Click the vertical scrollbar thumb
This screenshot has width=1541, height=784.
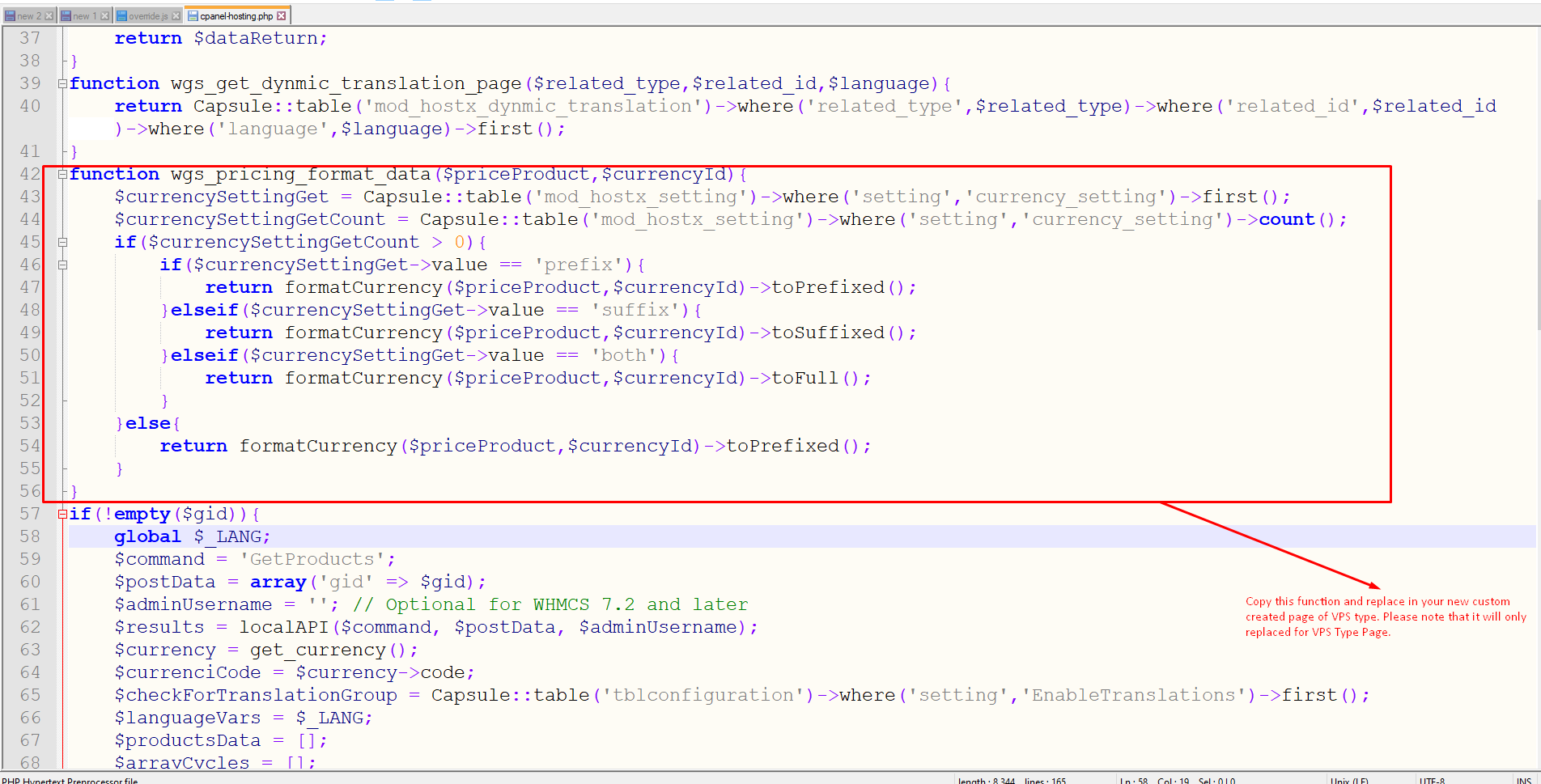pos(1537,263)
